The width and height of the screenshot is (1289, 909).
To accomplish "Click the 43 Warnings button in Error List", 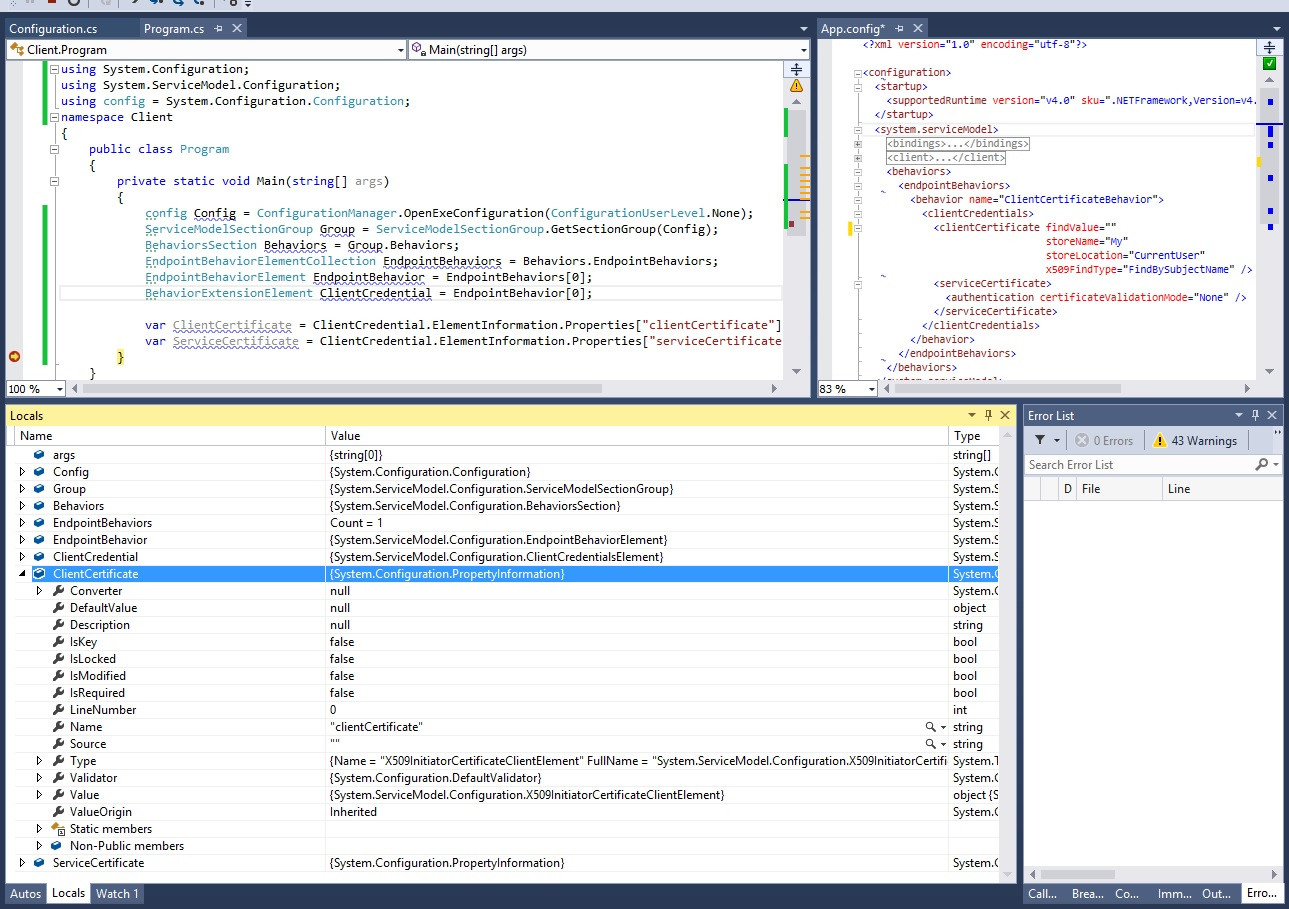I will click(x=1196, y=440).
